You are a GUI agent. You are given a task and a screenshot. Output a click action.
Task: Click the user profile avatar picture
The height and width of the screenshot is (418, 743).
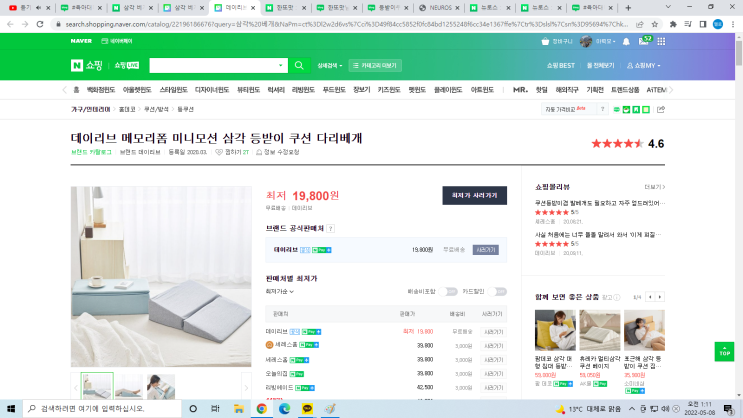pos(586,41)
